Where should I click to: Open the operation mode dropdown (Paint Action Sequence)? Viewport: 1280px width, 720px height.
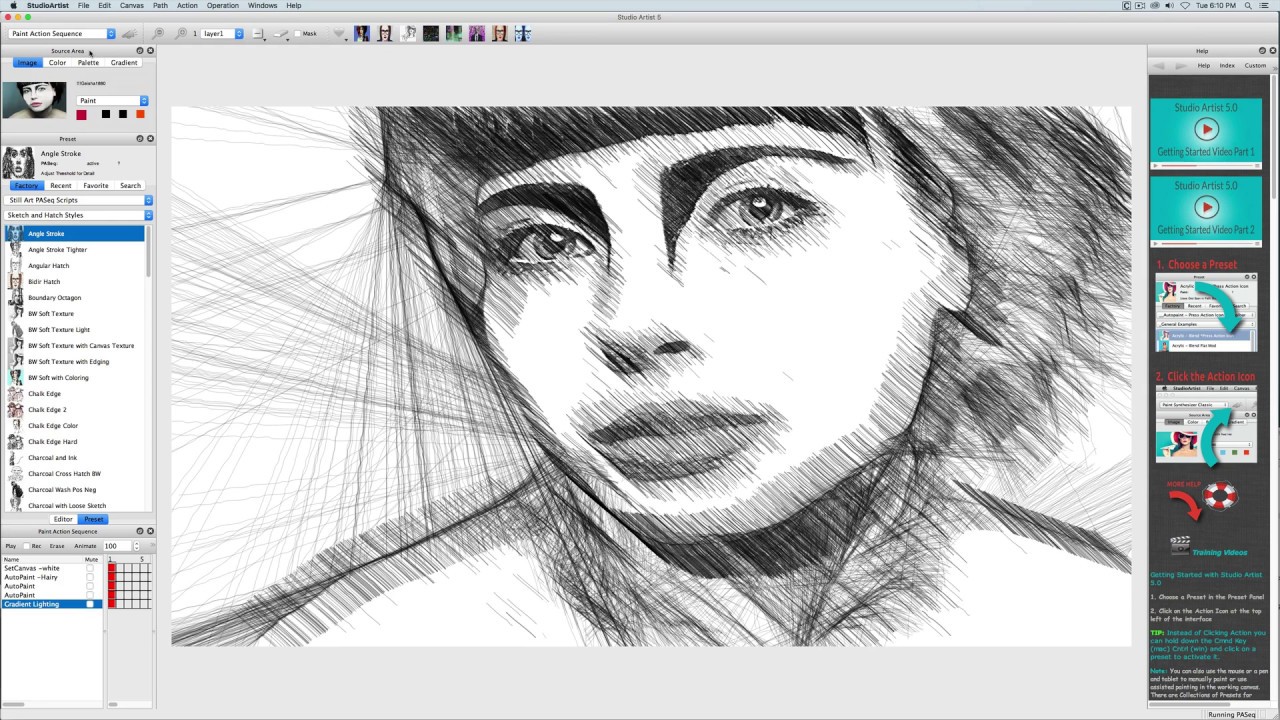click(x=62, y=34)
